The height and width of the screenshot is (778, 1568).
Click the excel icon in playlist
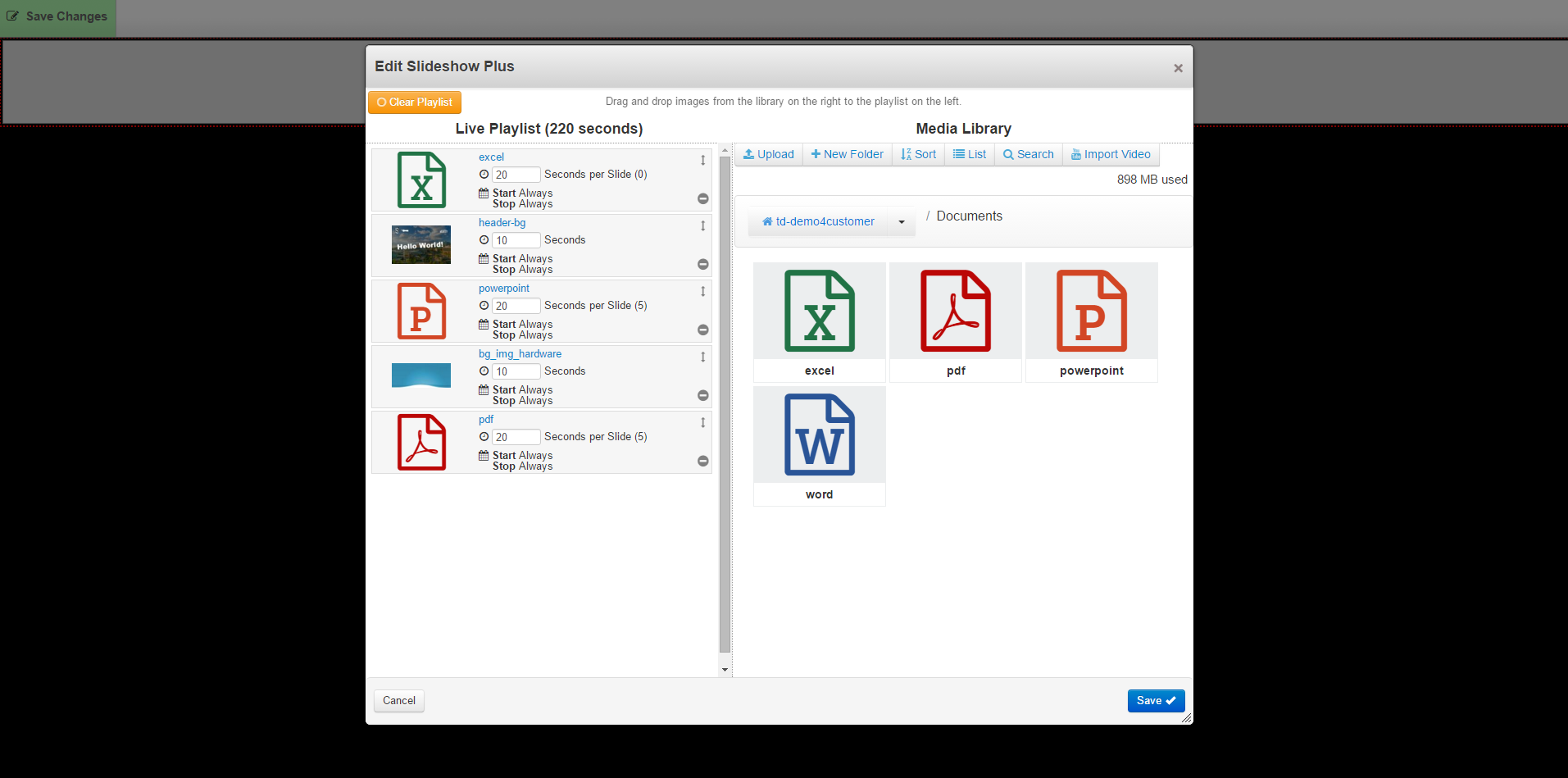(421, 180)
